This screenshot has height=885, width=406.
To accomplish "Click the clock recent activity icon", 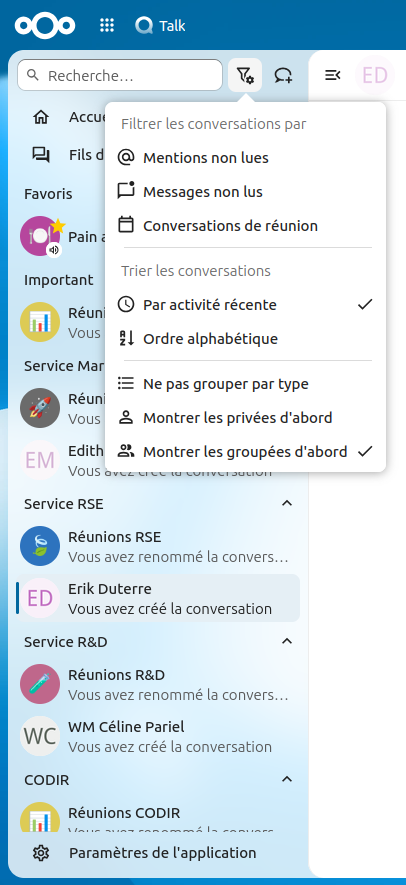I will click(x=125, y=304).
